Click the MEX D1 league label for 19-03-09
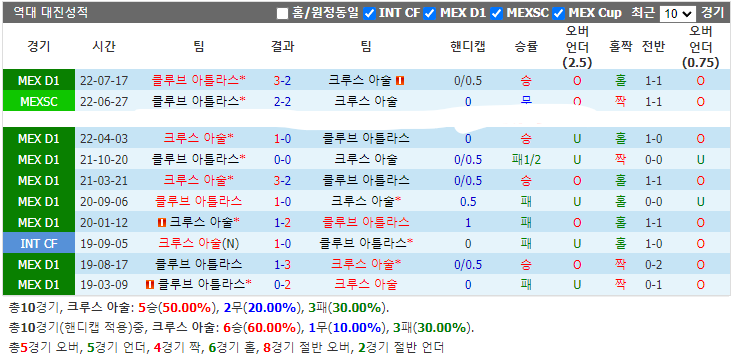734x364 pixels. pyautogui.click(x=39, y=284)
